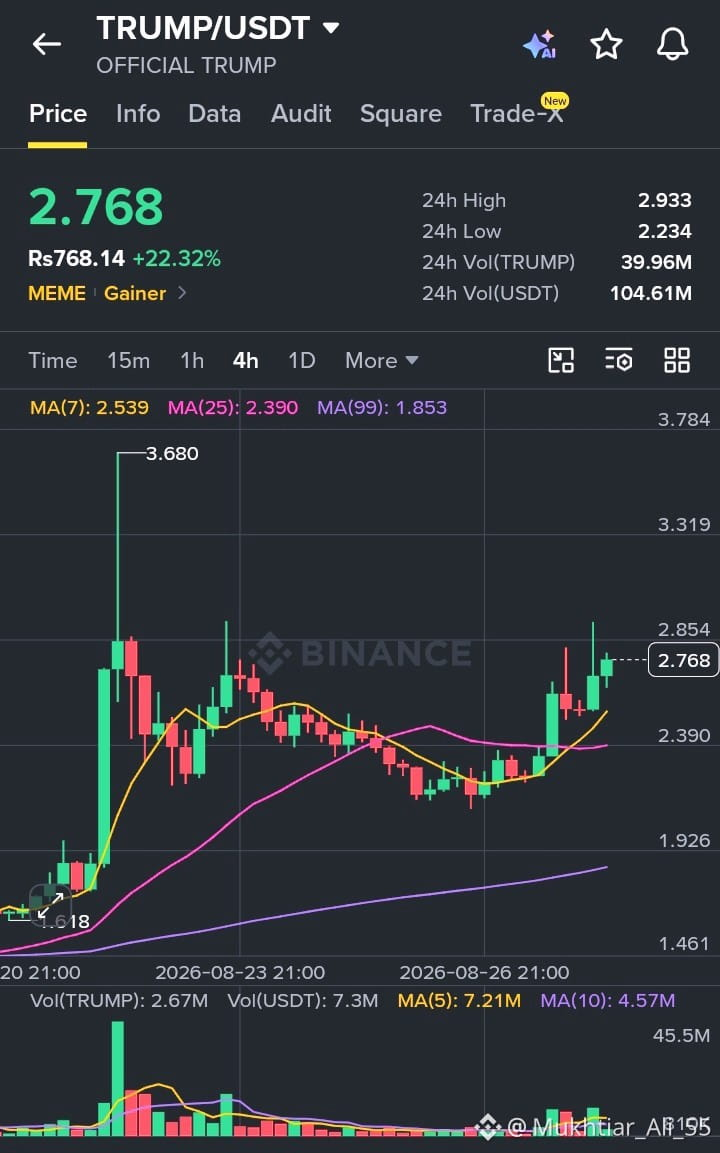
Task: Click the +22.32% change value
Action: (177, 258)
